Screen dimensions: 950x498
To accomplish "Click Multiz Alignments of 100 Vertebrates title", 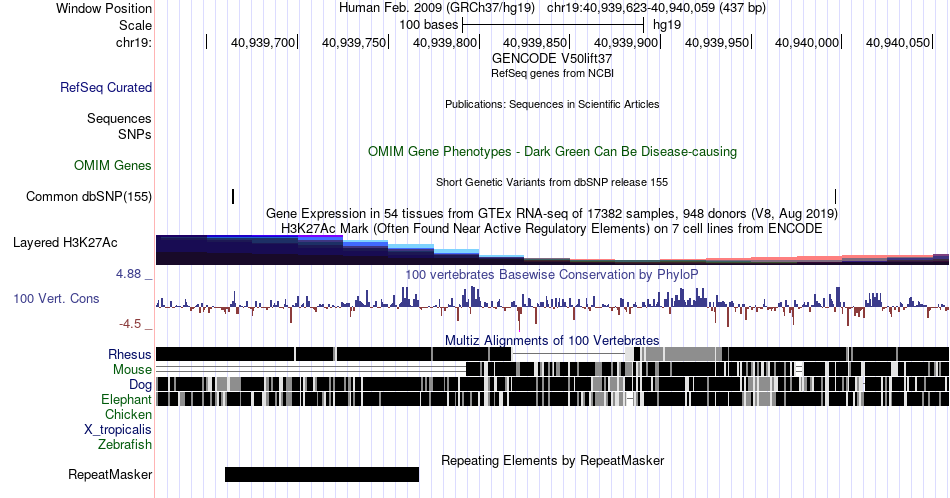I will coord(552,340).
